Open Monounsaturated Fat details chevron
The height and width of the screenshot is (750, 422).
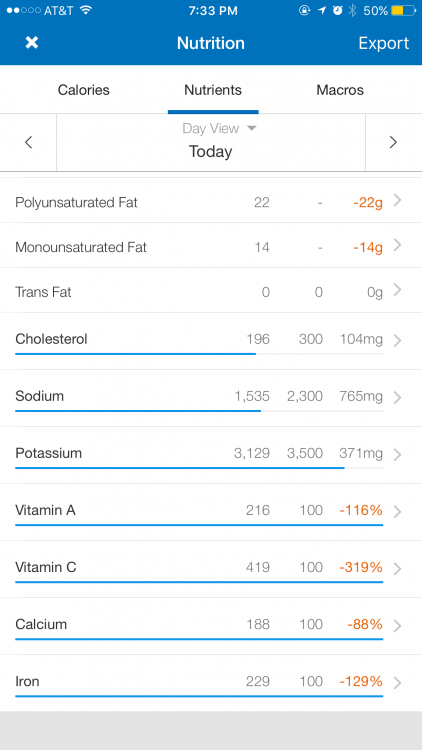click(x=397, y=246)
